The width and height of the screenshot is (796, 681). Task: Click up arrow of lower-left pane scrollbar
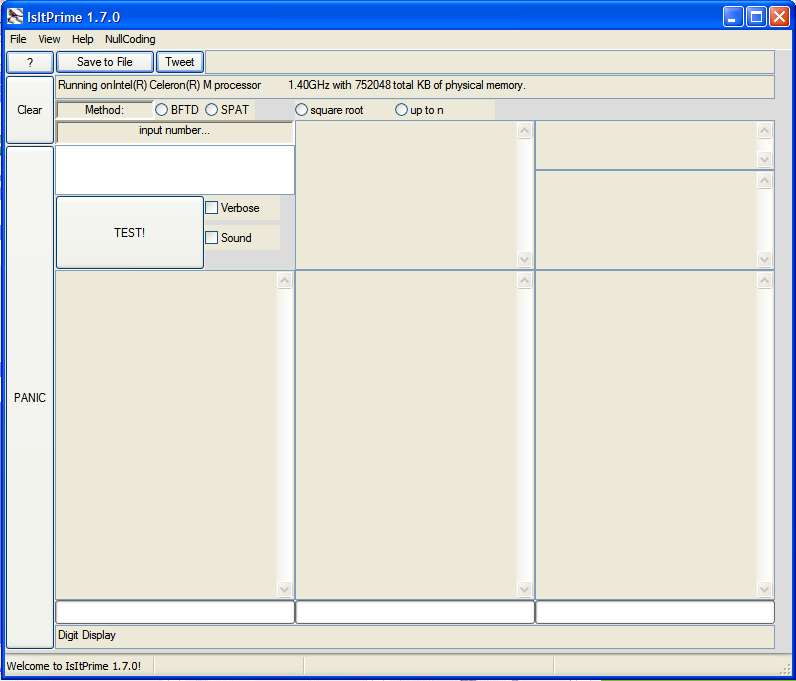click(285, 280)
